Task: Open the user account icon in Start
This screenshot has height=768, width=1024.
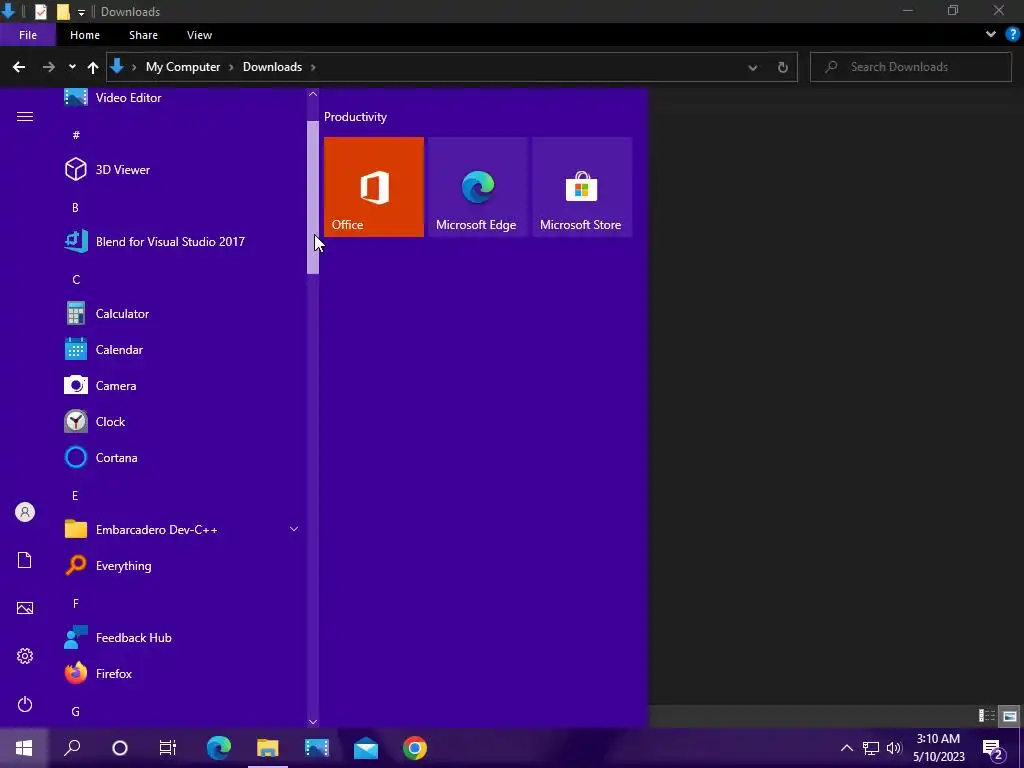Action: pyautogui.click(x=25, y=513)
